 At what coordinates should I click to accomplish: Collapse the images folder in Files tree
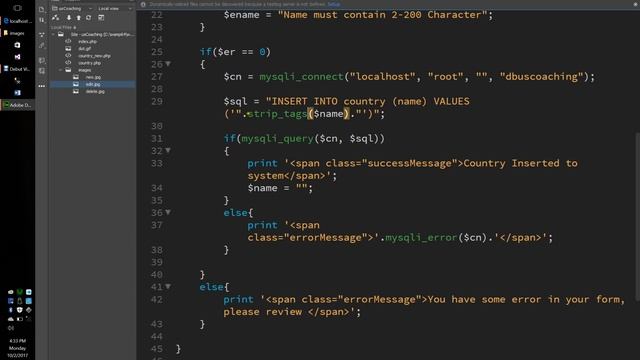[x=61, y=70]
